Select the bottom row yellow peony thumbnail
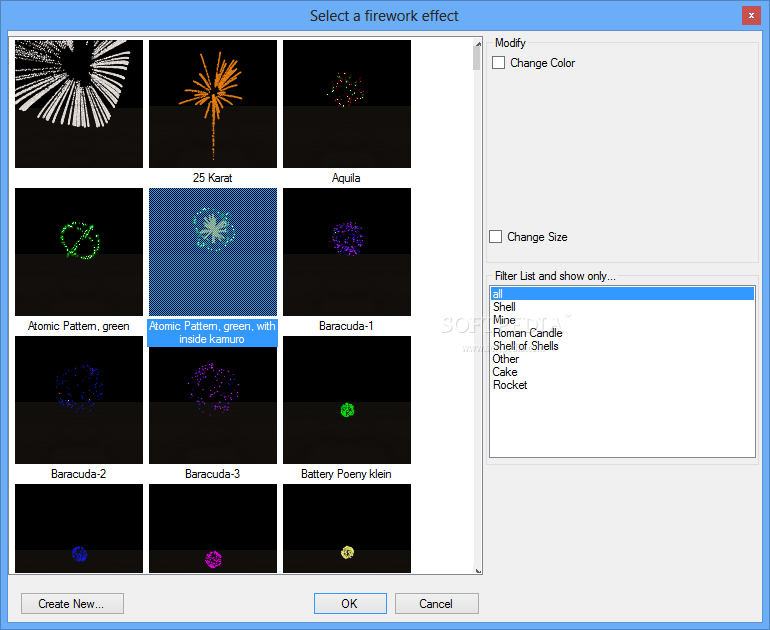 (347, 528)
